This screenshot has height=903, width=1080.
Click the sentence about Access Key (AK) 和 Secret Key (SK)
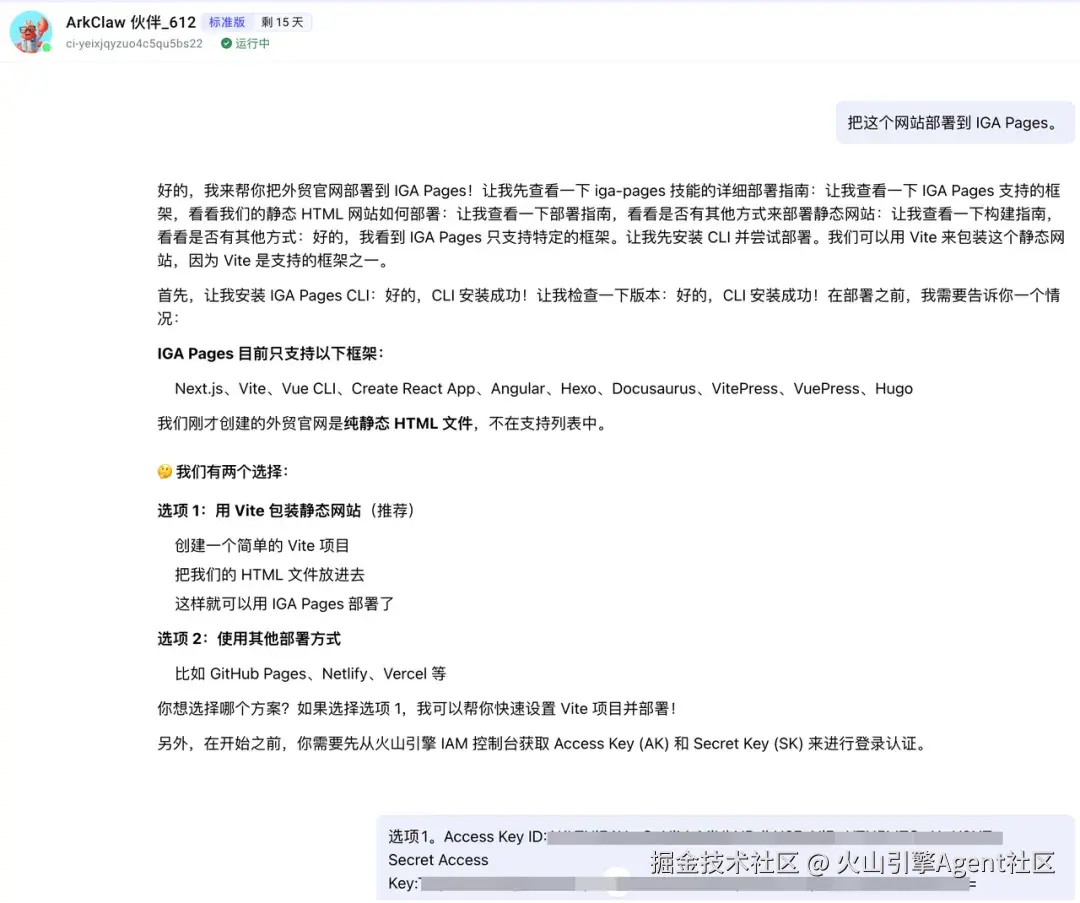pos(544,744)
